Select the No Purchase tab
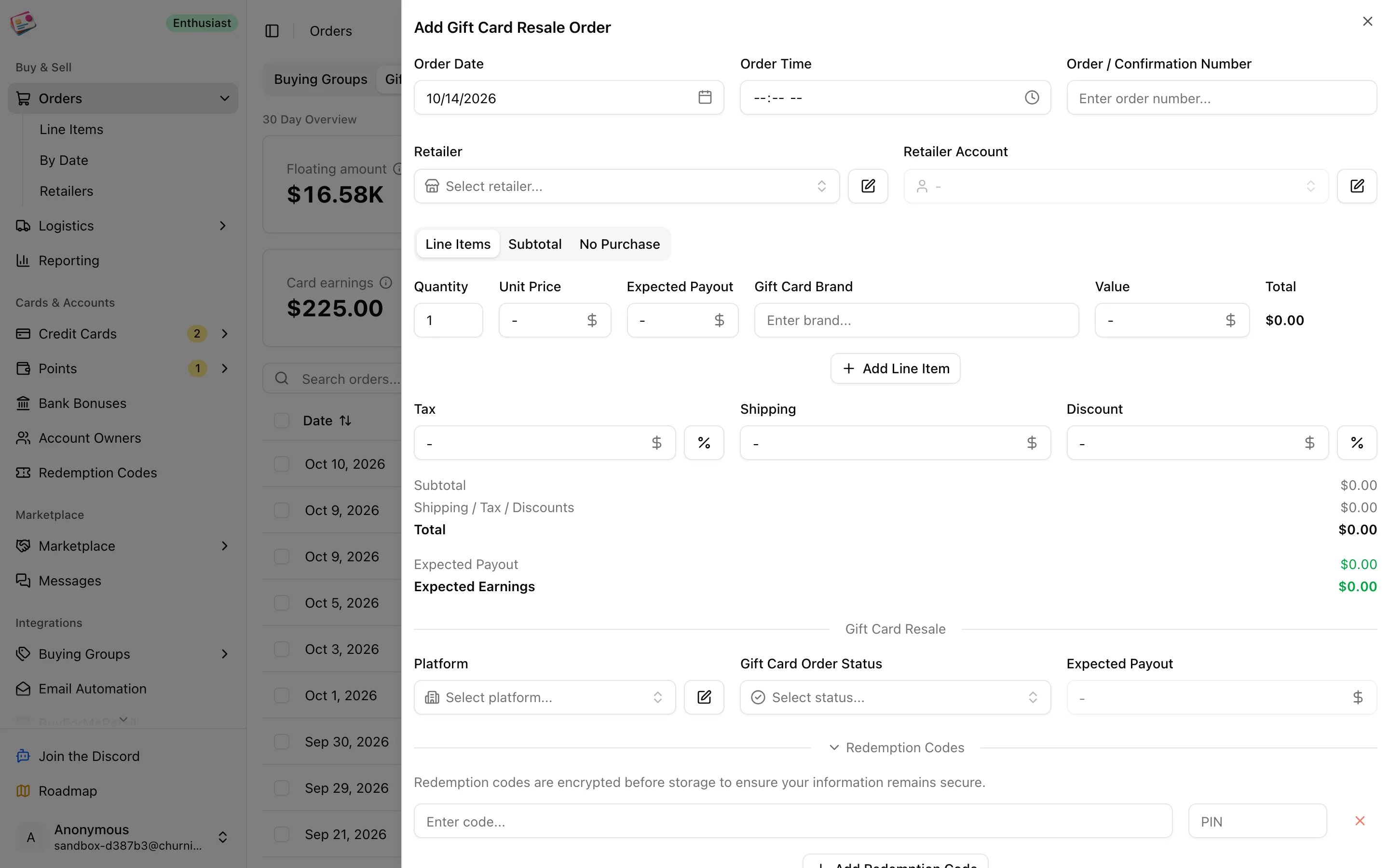Screen dimensions: 1389x868 click(619, 244)
